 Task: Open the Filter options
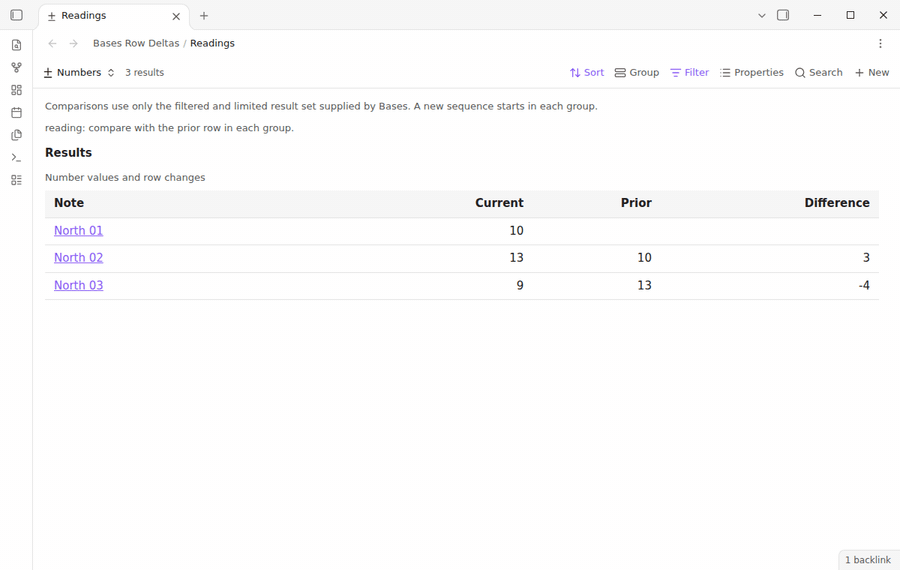(689, 72)
